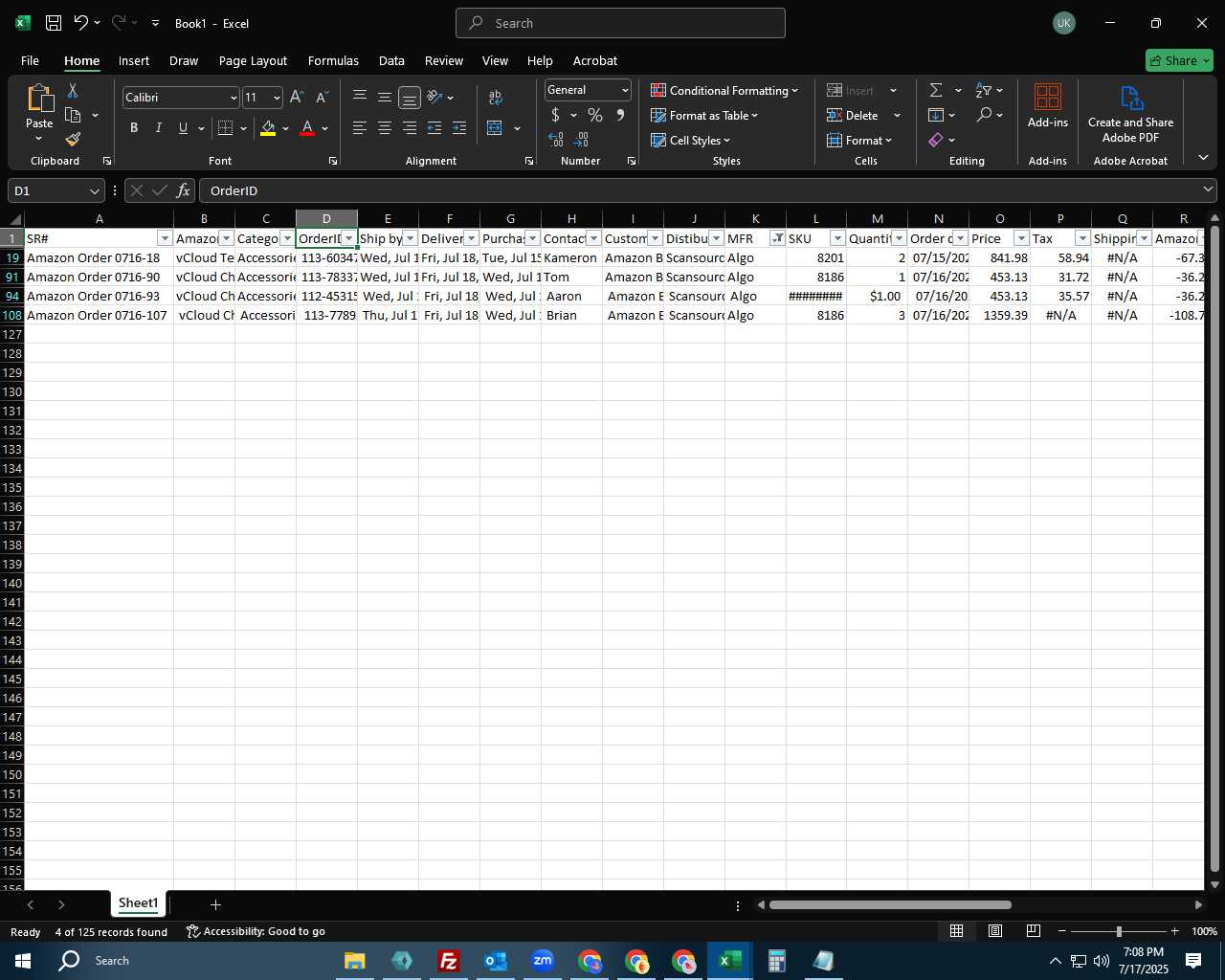Select the Format Painter brush

pos(73,140)
